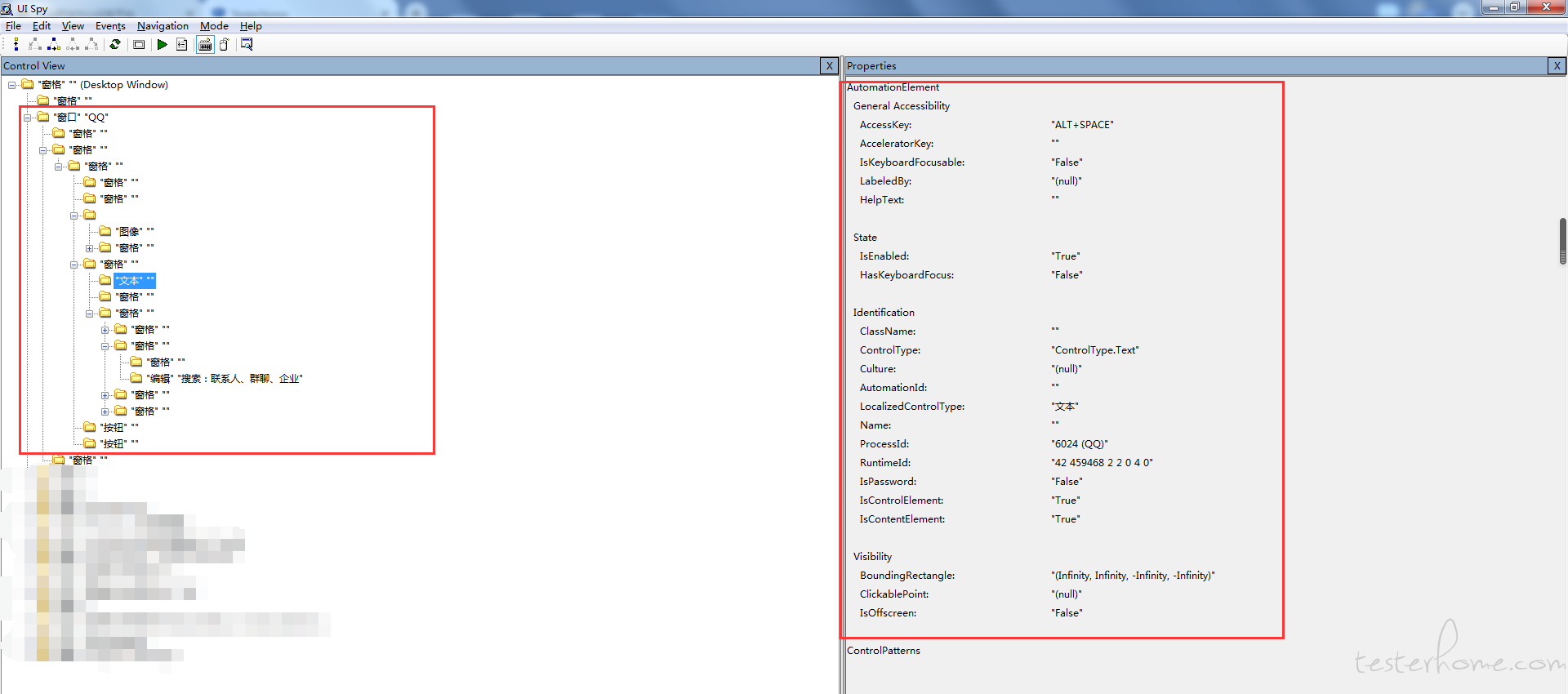1568x694 pixels.
Task: Click the greyed Go to First Child icon
Action: [x=35, y=44]
